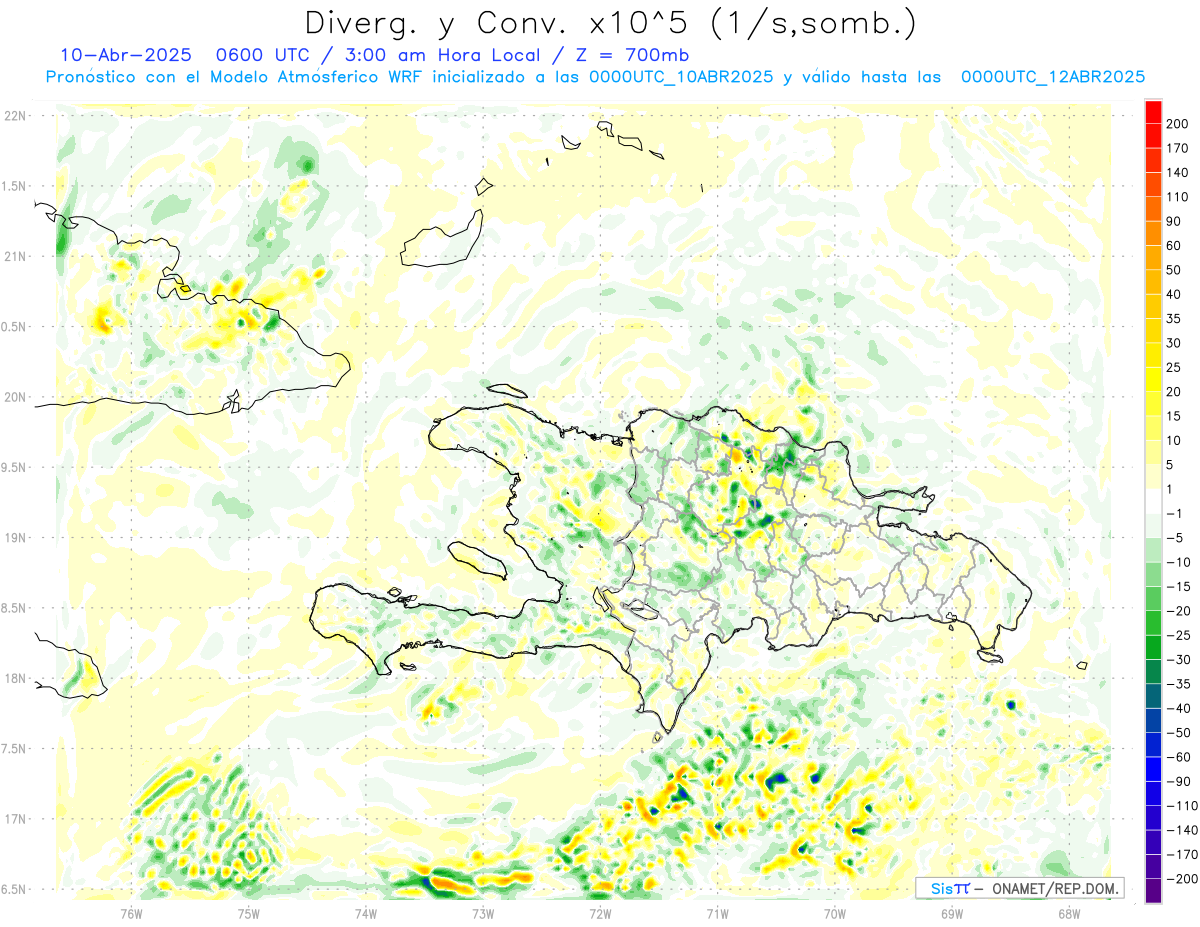Click the latitude label '20N'
This screenshot has width=1200, height=927.
coord(14,397)
